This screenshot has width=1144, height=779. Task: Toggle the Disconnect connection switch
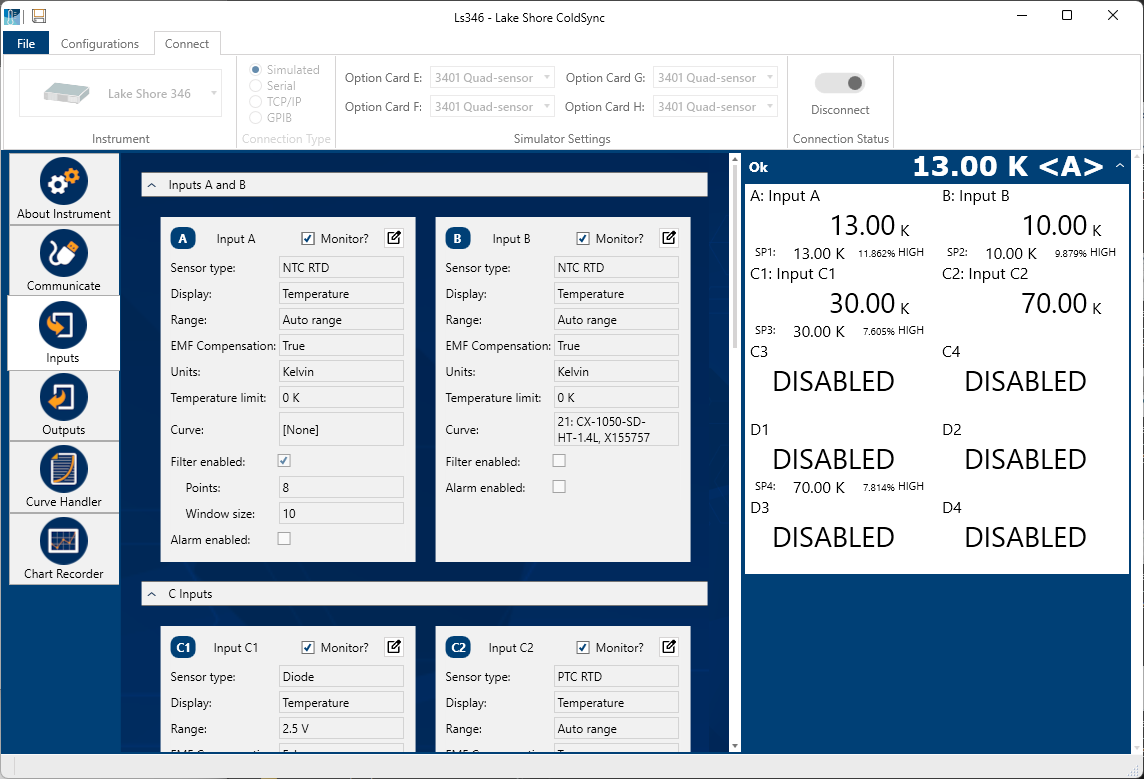(840, 83)
